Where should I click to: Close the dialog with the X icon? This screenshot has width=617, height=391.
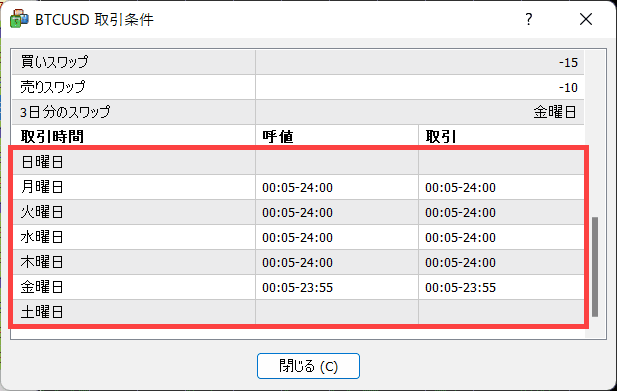click(586, 19)
